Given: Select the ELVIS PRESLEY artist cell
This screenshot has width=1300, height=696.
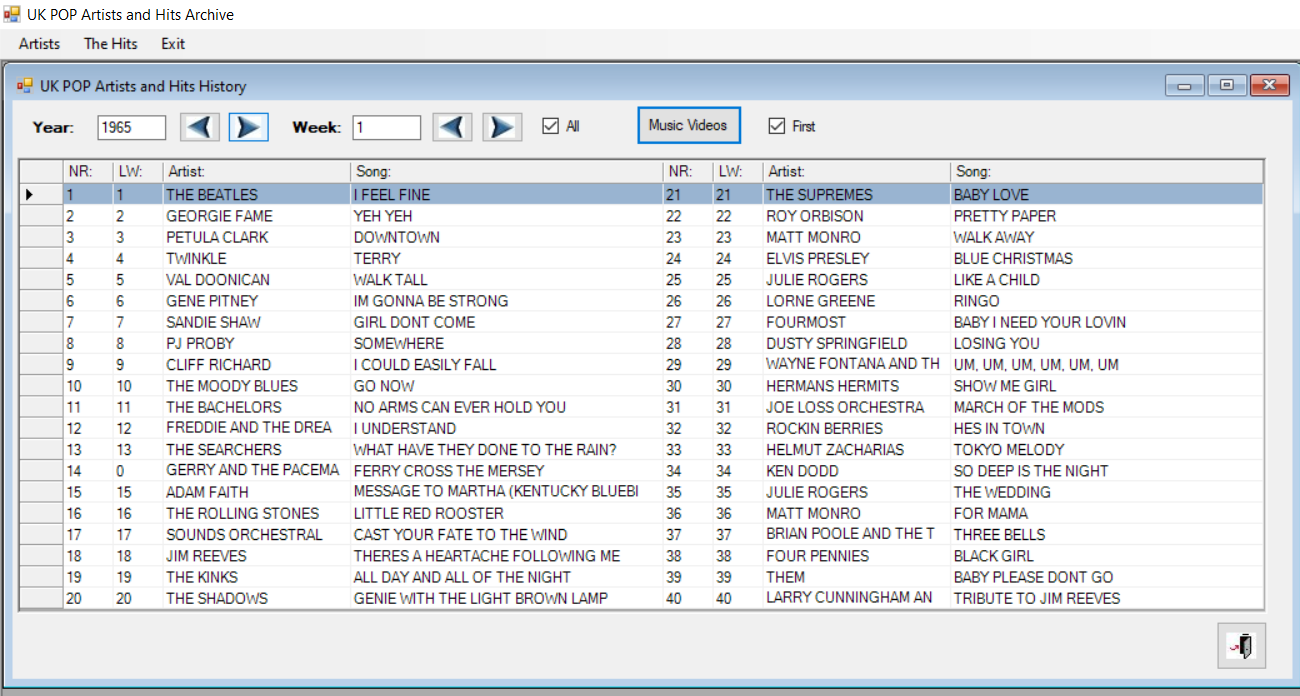Looking at the screenshot, I should coord(857,258).
